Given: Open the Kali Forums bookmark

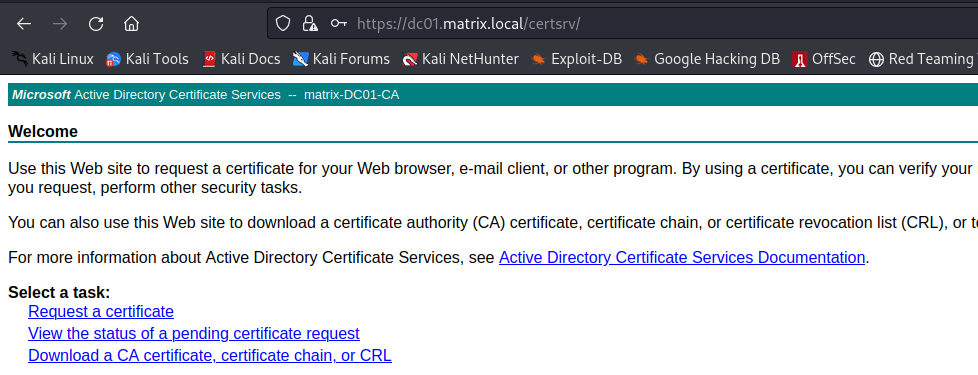Looking at the screenshot, I should pyautogui.click(x=341, y=59).
